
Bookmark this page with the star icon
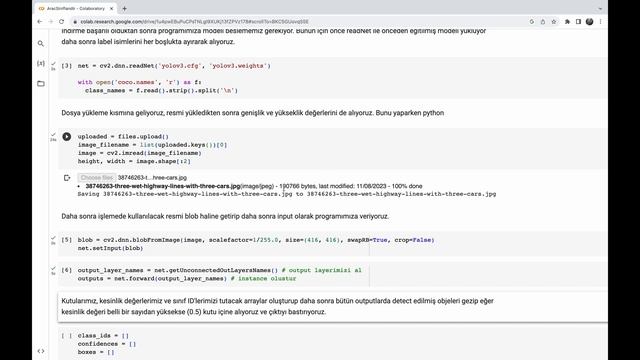coord(554,22)
